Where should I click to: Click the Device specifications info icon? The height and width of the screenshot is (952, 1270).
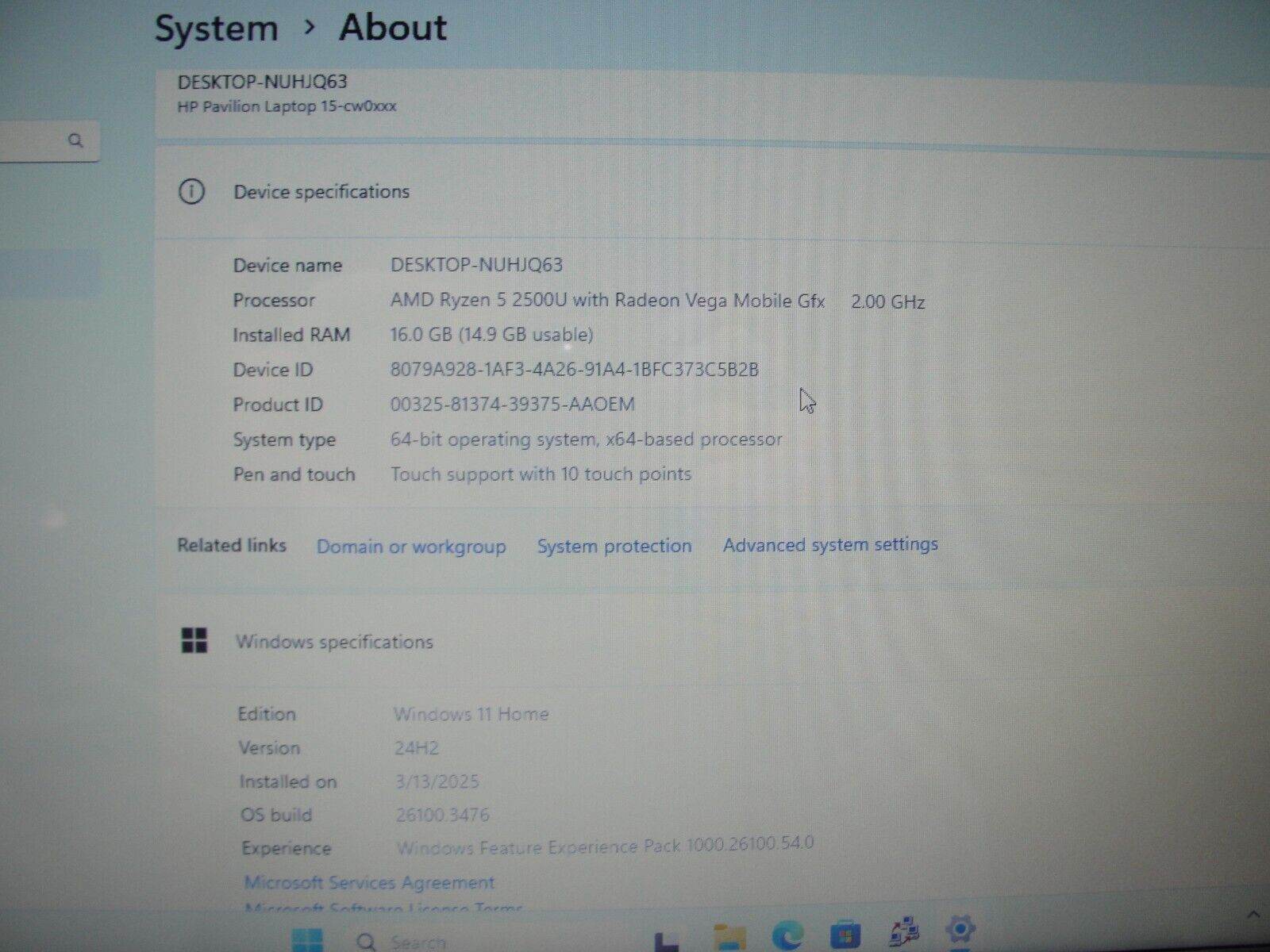pos(192,191)
